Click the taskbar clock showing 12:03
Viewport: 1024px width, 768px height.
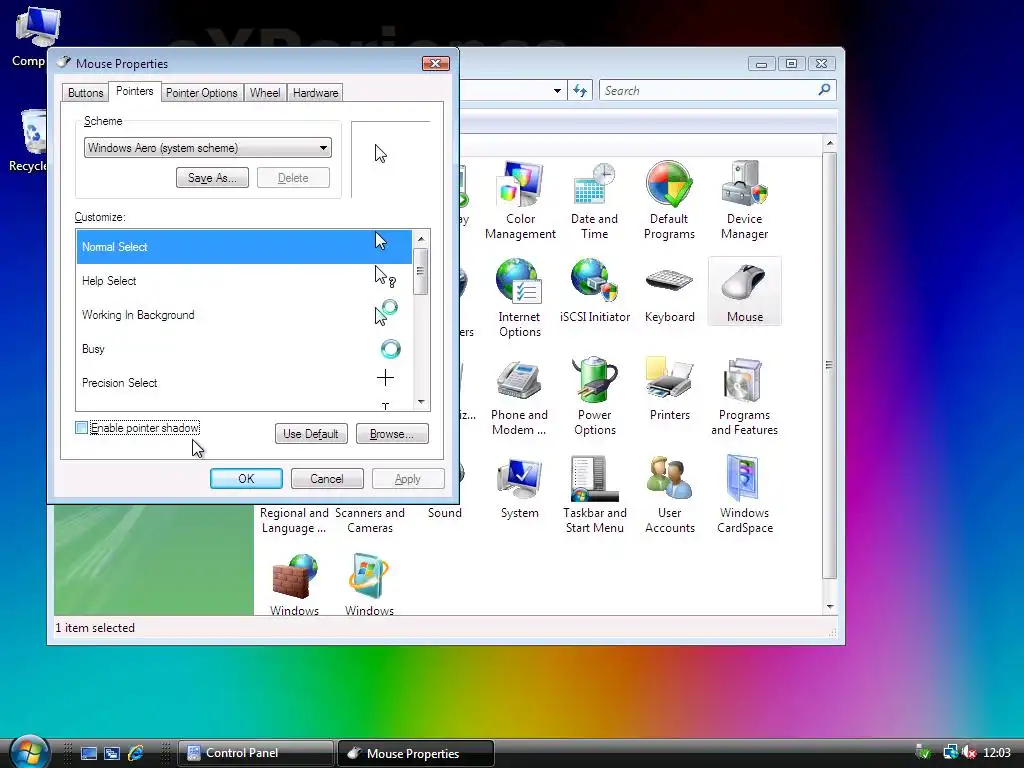coord(997,752)
